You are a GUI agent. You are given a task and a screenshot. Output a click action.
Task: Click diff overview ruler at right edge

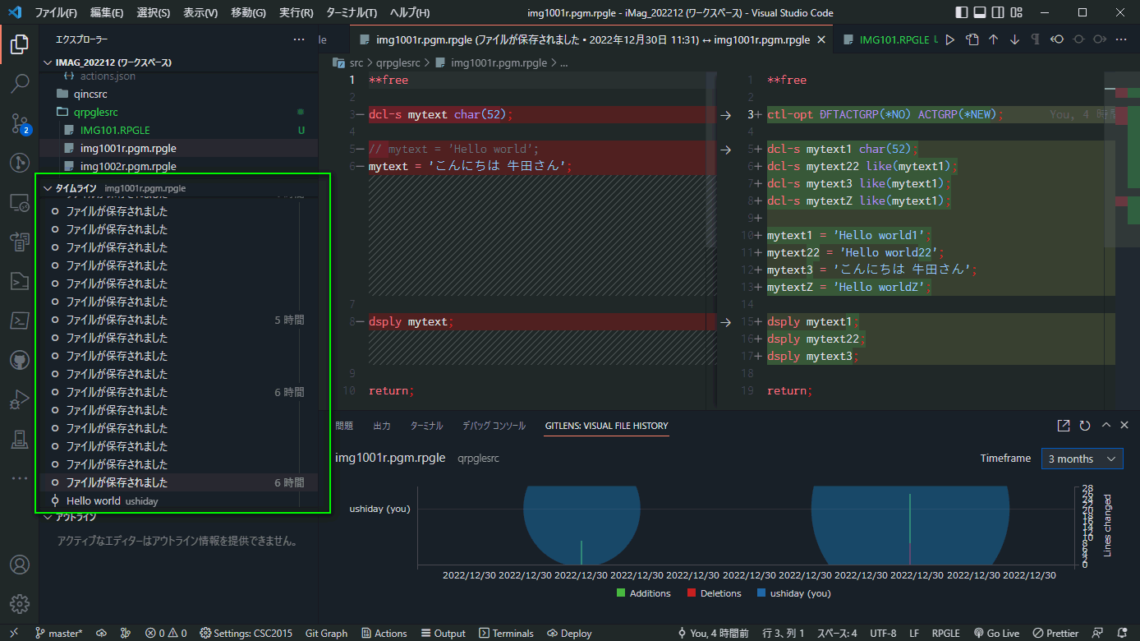click(x=1128, y=240)
